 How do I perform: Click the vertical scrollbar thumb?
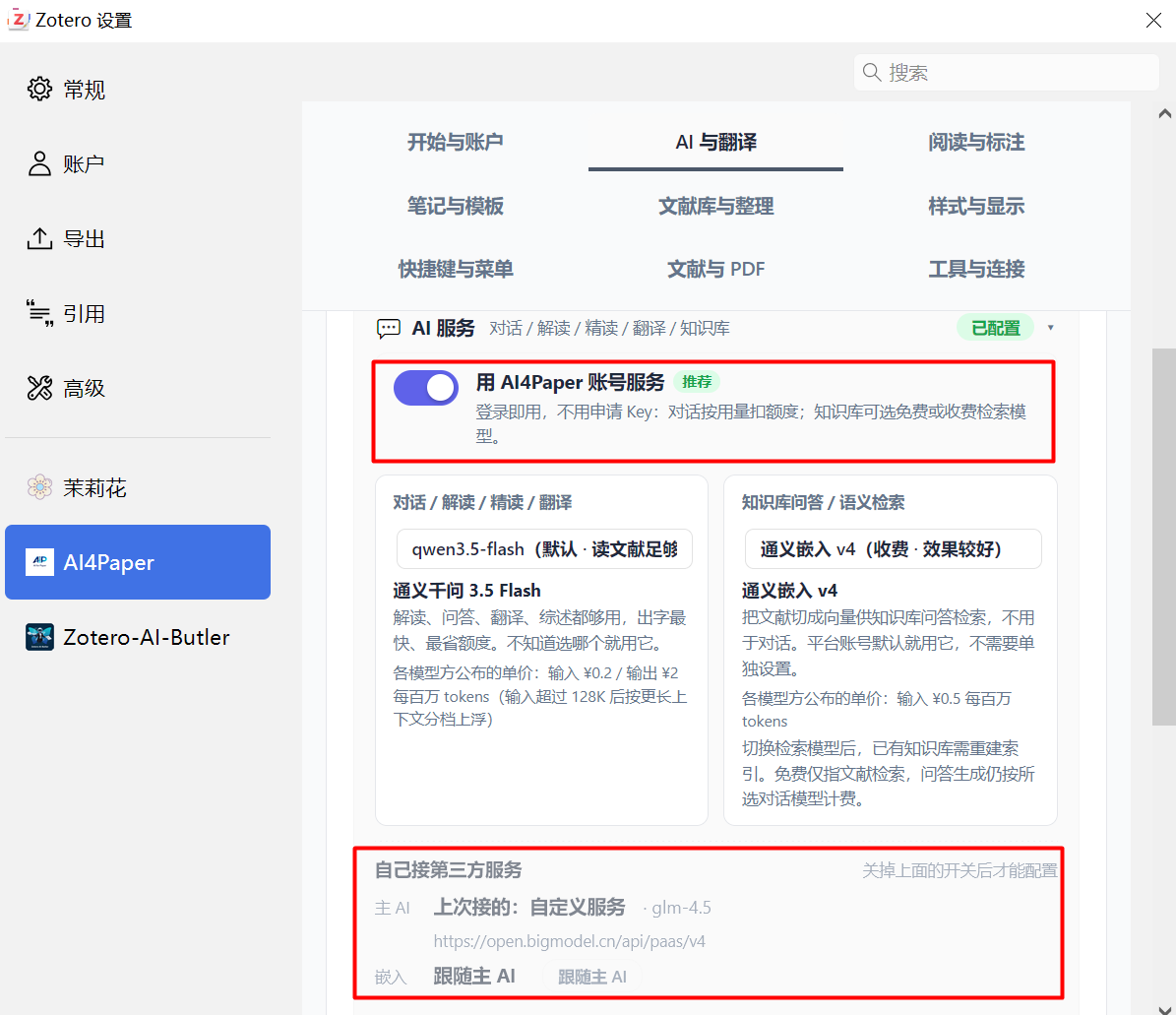(1164, 537)
